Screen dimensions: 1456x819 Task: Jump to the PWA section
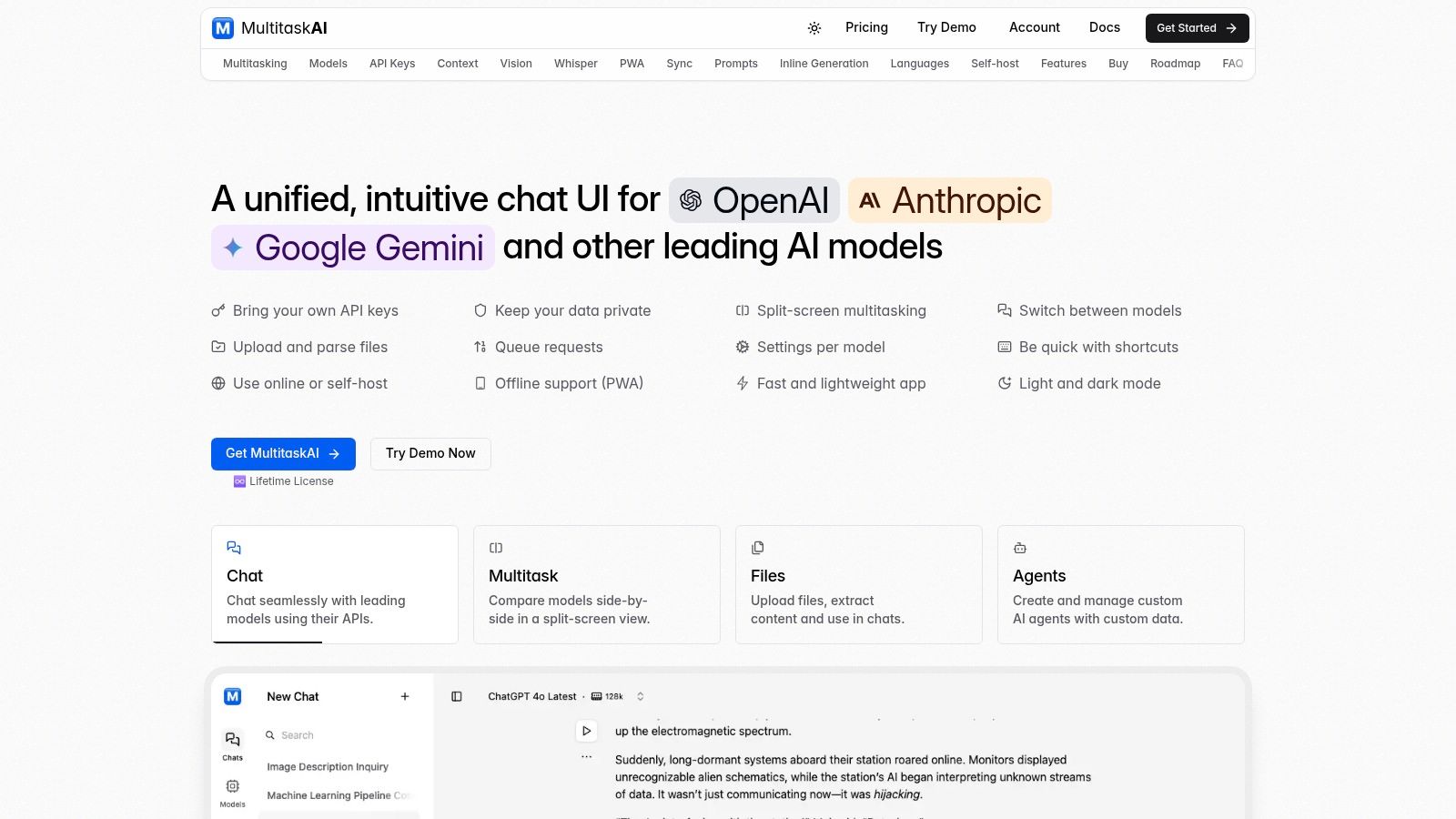(632, 64)
